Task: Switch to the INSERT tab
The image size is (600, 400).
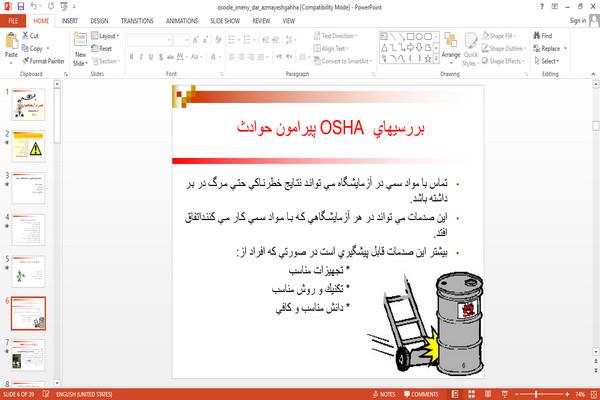Action: [70, 21]
